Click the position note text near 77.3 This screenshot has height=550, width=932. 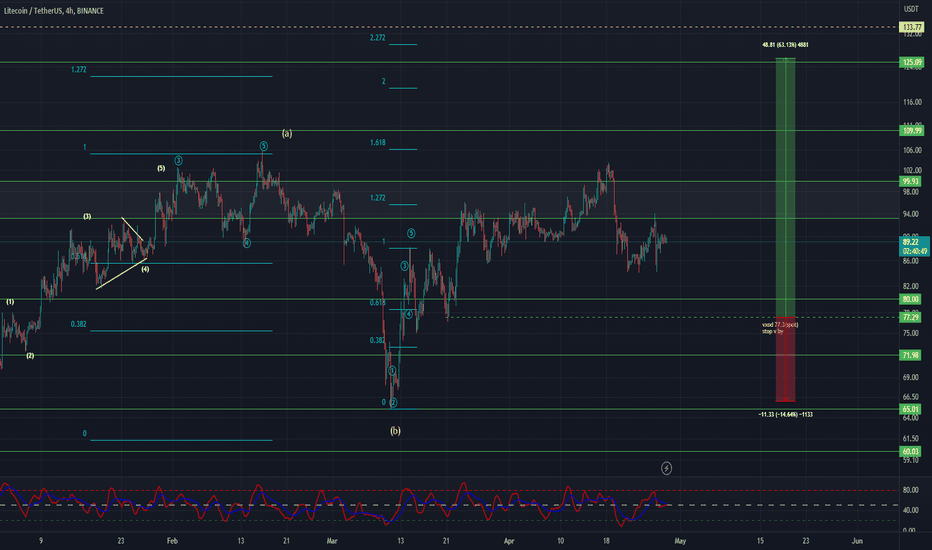point(780,328)
